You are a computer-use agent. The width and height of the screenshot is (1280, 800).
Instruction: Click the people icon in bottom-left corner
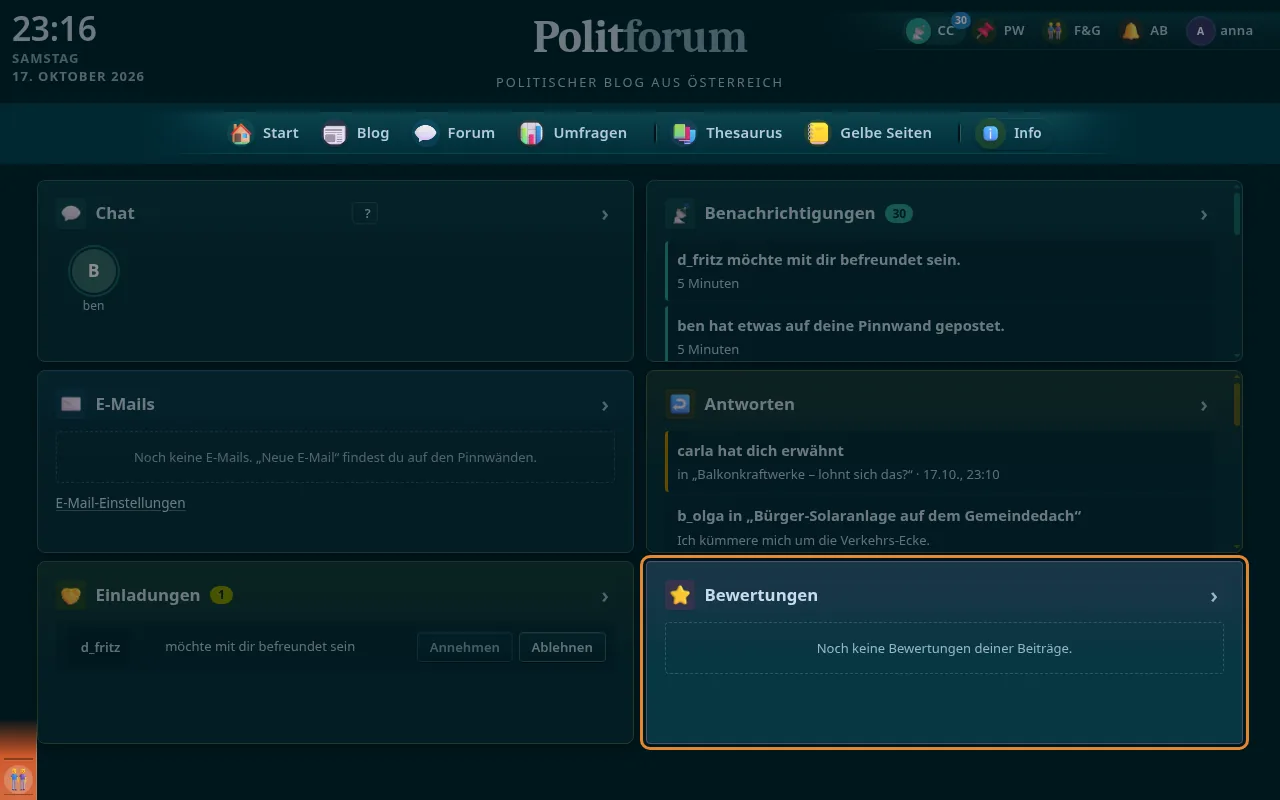point(18,778)
